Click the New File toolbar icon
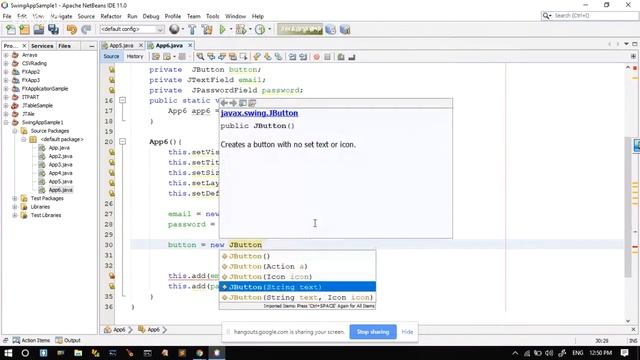The width and height of the screenshot is (640, 360). pos(11,29)
